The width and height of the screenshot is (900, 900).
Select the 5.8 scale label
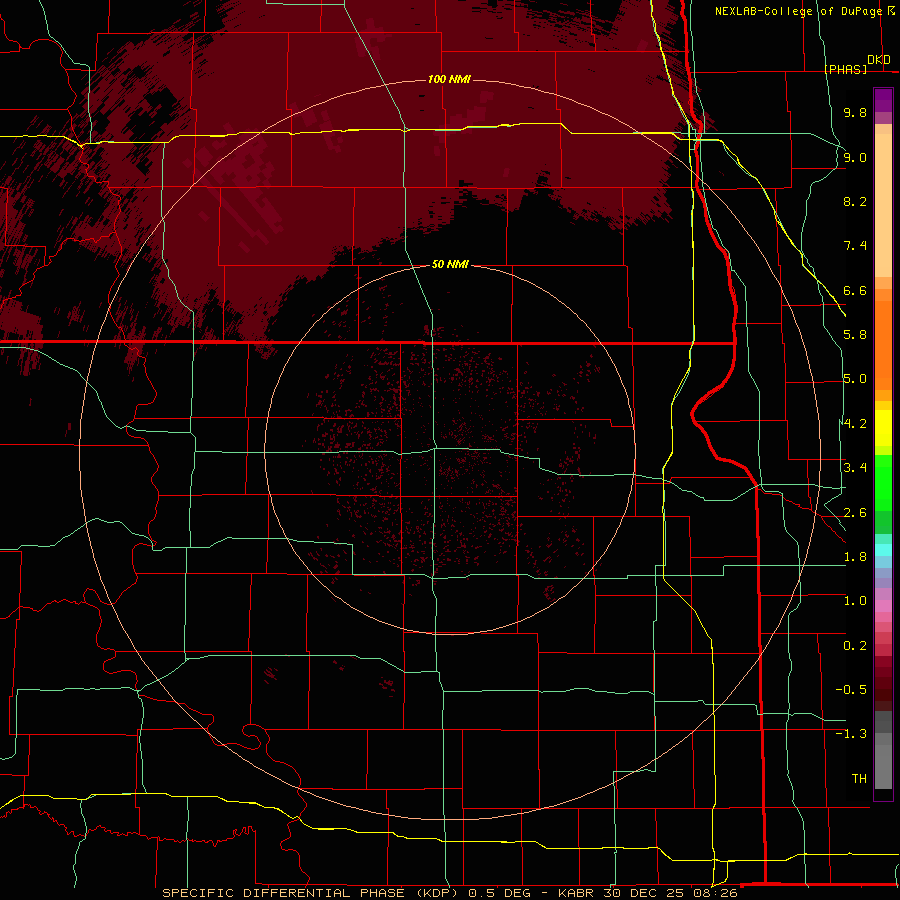[x=855, y=335]
